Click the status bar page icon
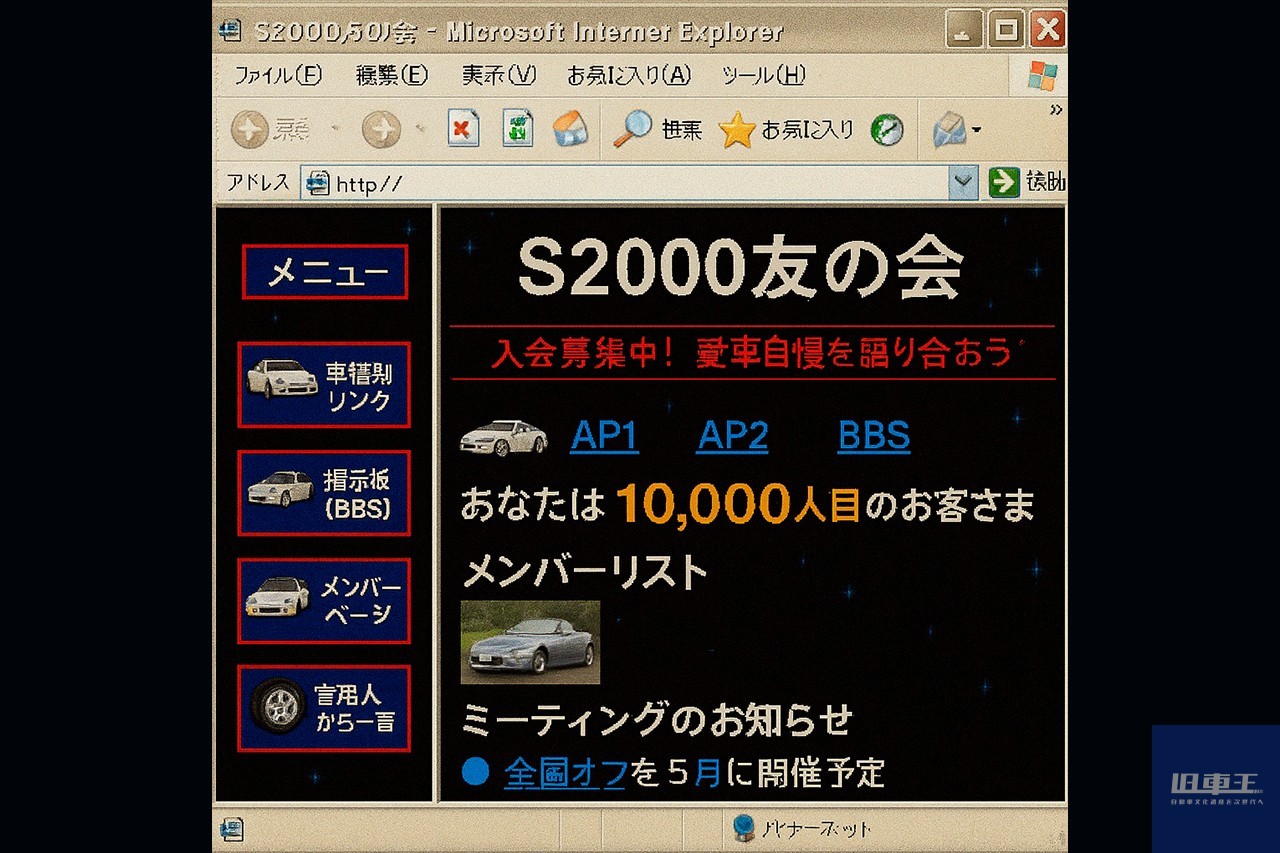The height and width of the screenshot is (853, 1280). coord(232,829)
